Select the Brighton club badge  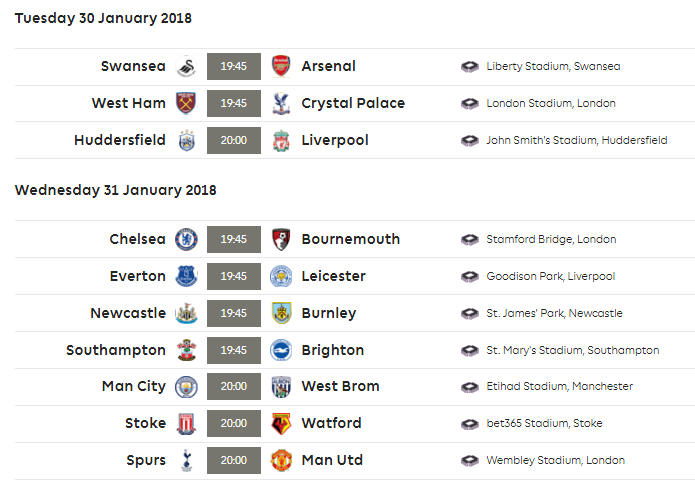281,350
